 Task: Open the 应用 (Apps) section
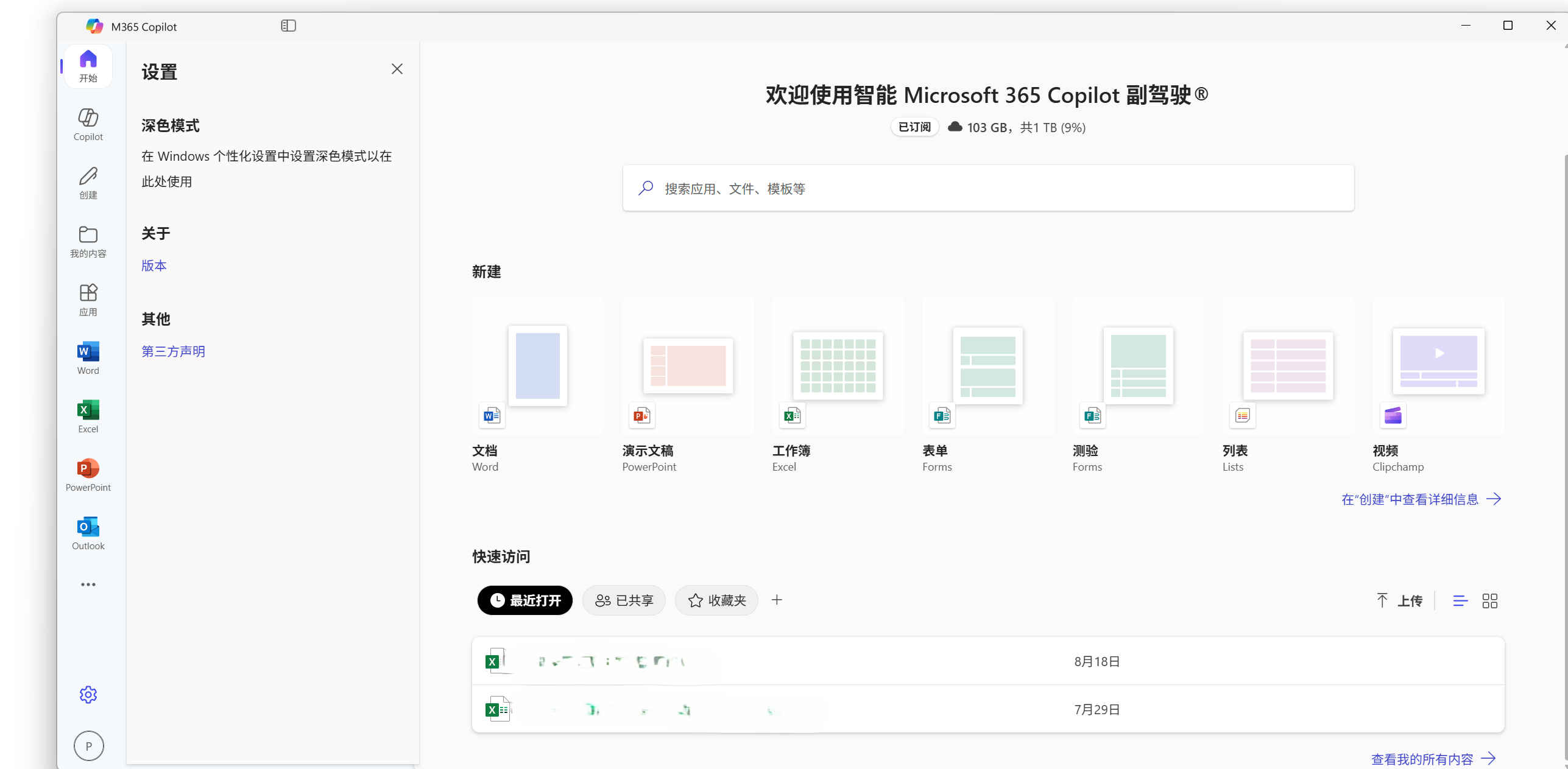click(88, 298)
